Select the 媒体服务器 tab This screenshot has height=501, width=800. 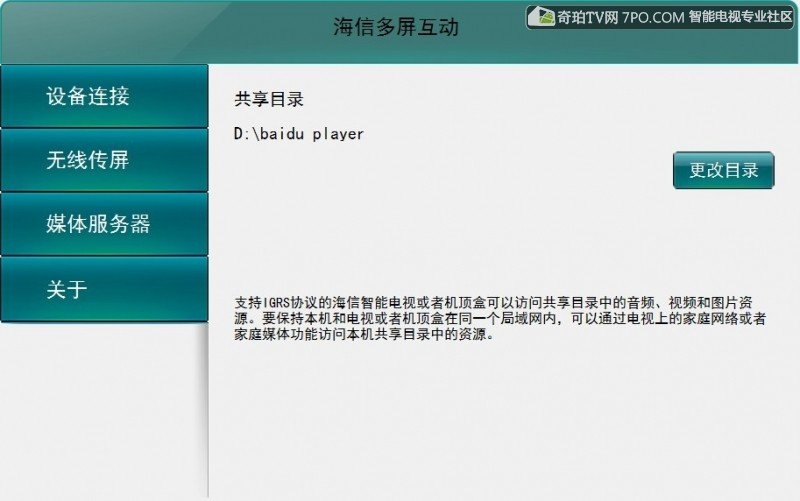(x=104, y=224)
